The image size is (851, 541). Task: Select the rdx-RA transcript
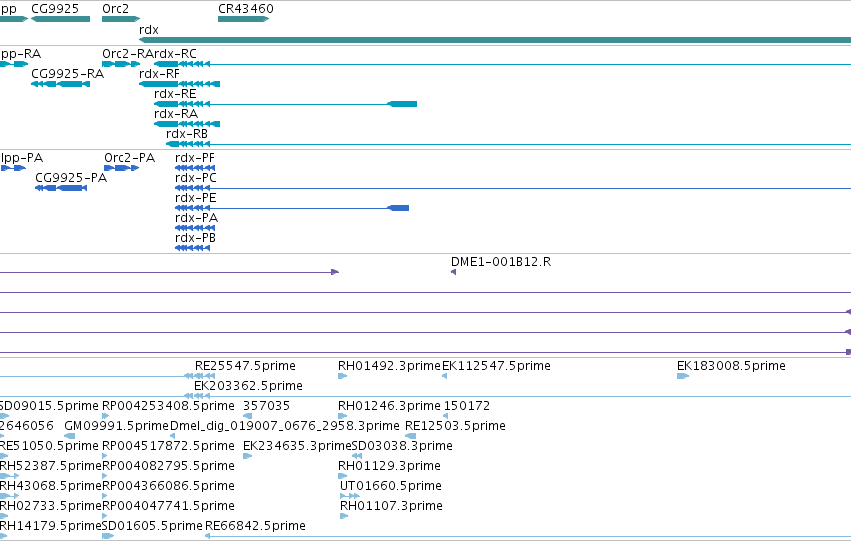pyautogui.click(x=187, y=124)
